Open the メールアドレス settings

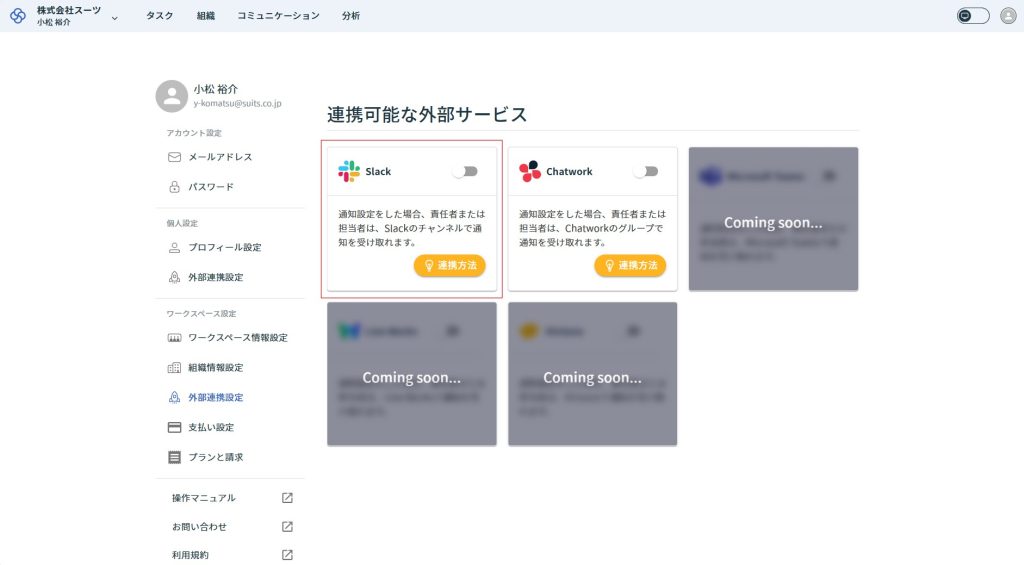pos(220,157)
